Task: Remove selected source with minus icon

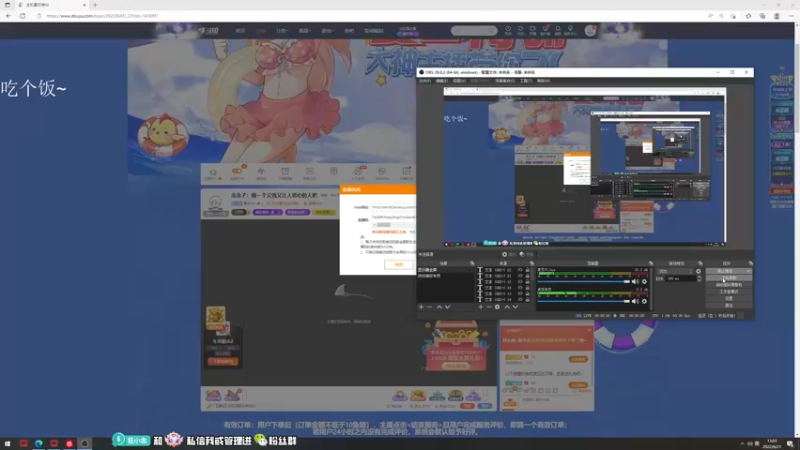Action: point(489,307)
